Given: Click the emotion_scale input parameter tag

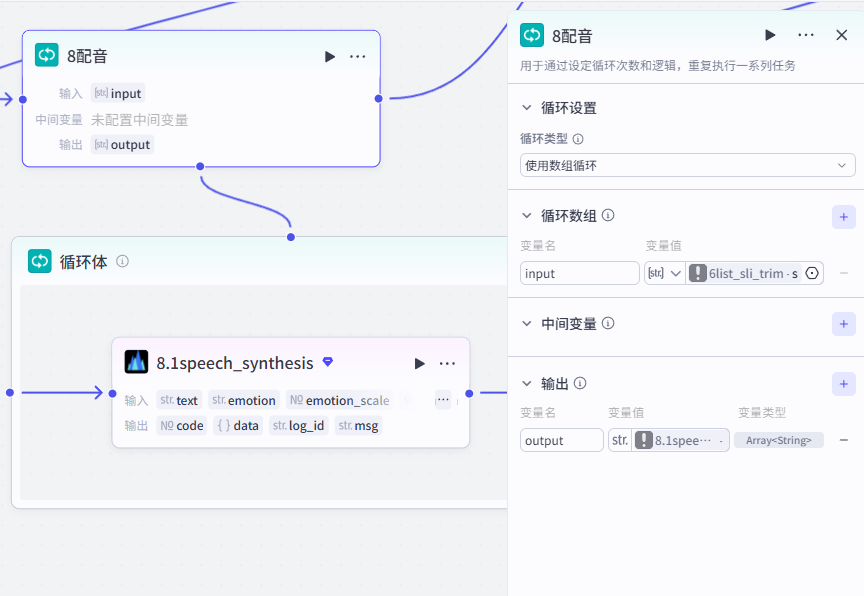Looking at the screenshot, I should pyautogui.click(x=339, y=400).
